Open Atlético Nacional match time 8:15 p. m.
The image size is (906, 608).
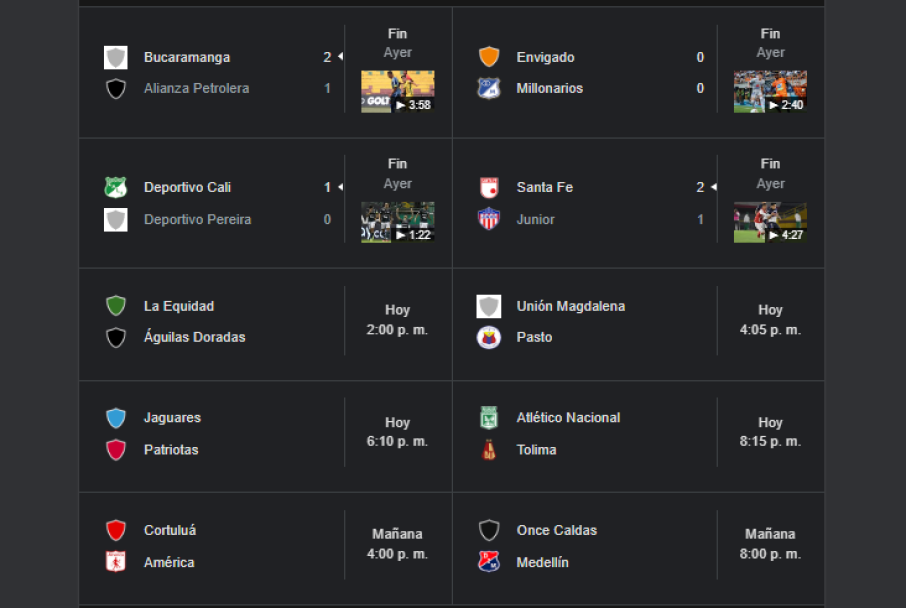point(770,432)
